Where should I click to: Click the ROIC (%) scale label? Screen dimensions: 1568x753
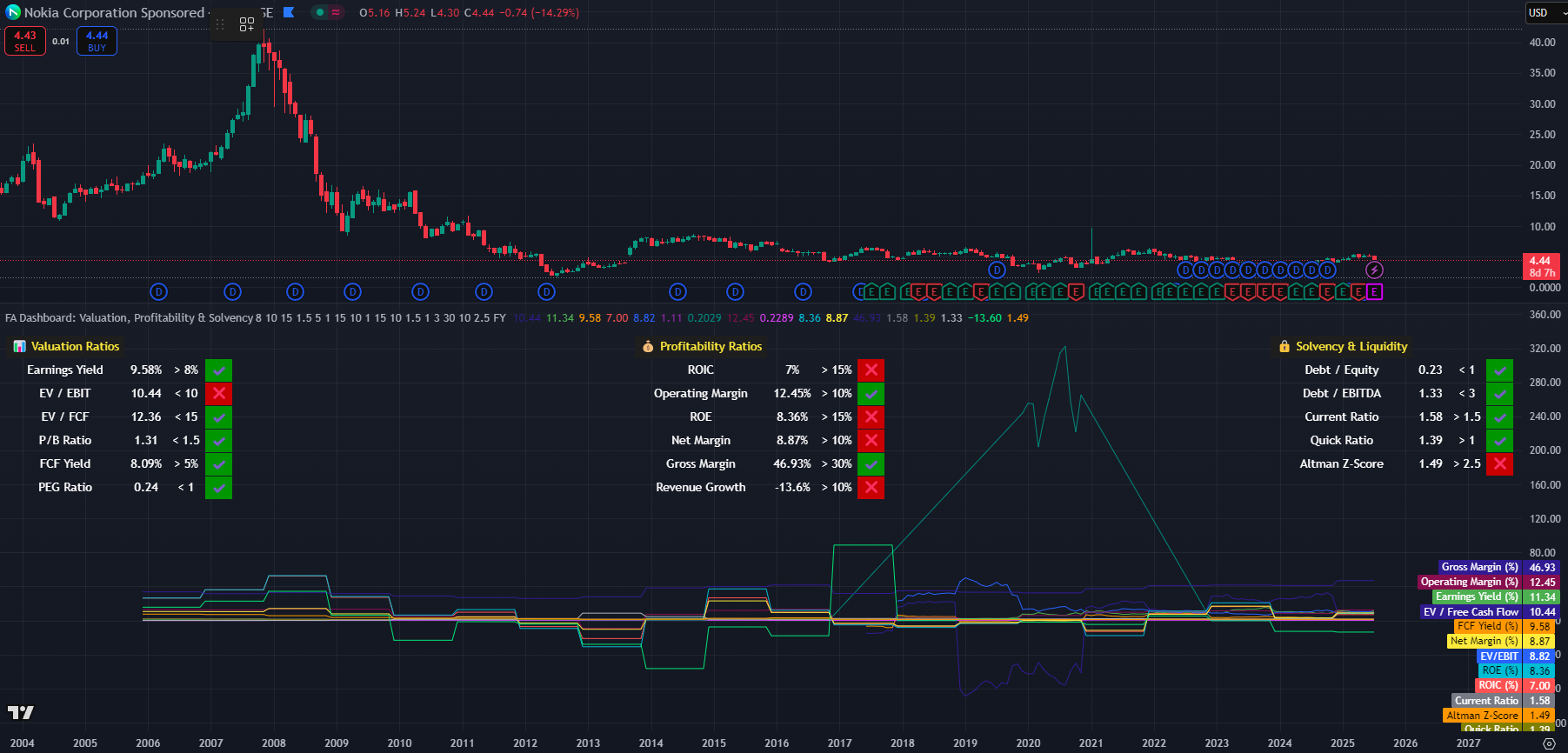(1498, 685)
